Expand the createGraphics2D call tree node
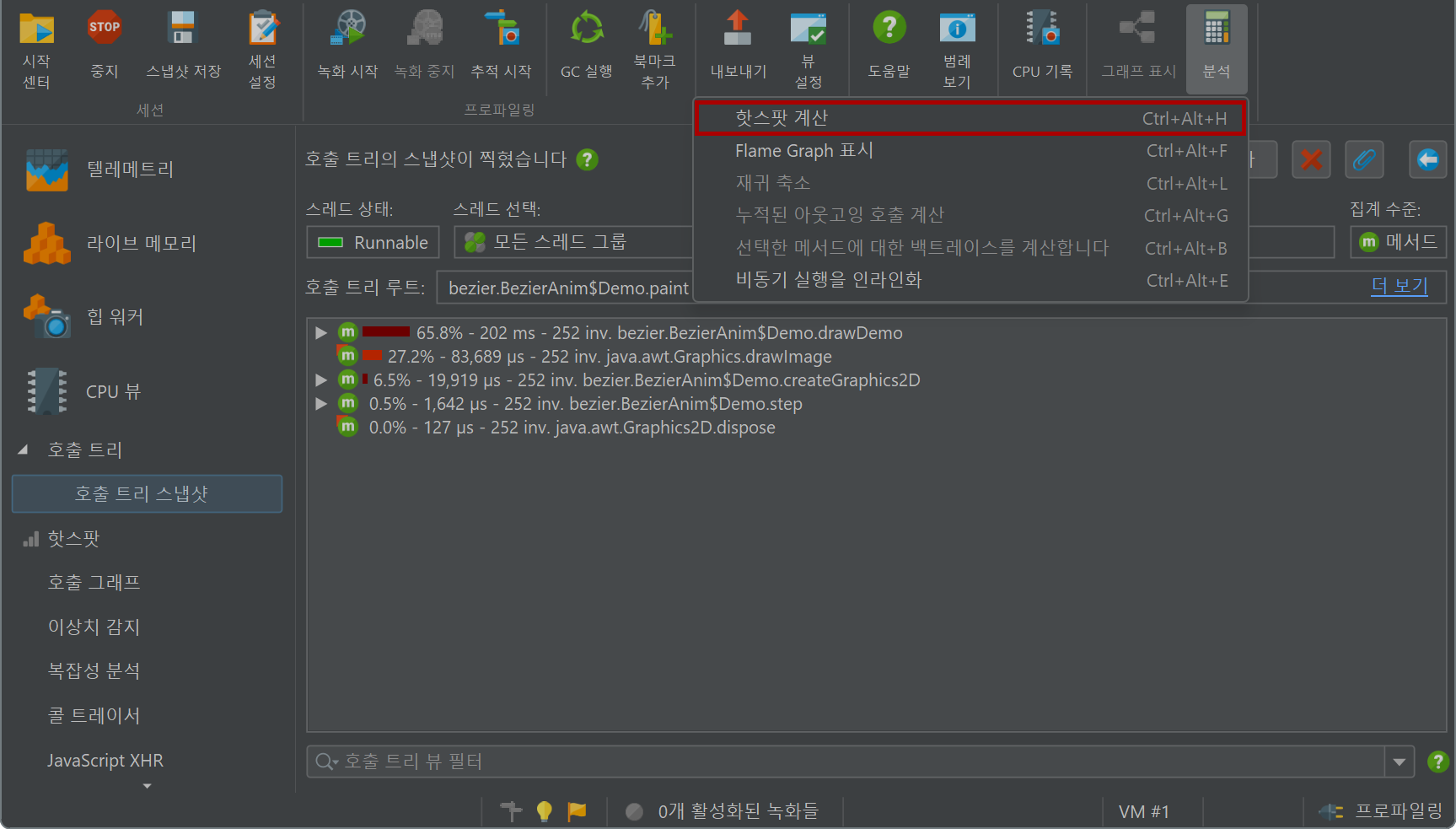Image resolution: width=1456 pixels, height=829 pixels. coord(321,380)
